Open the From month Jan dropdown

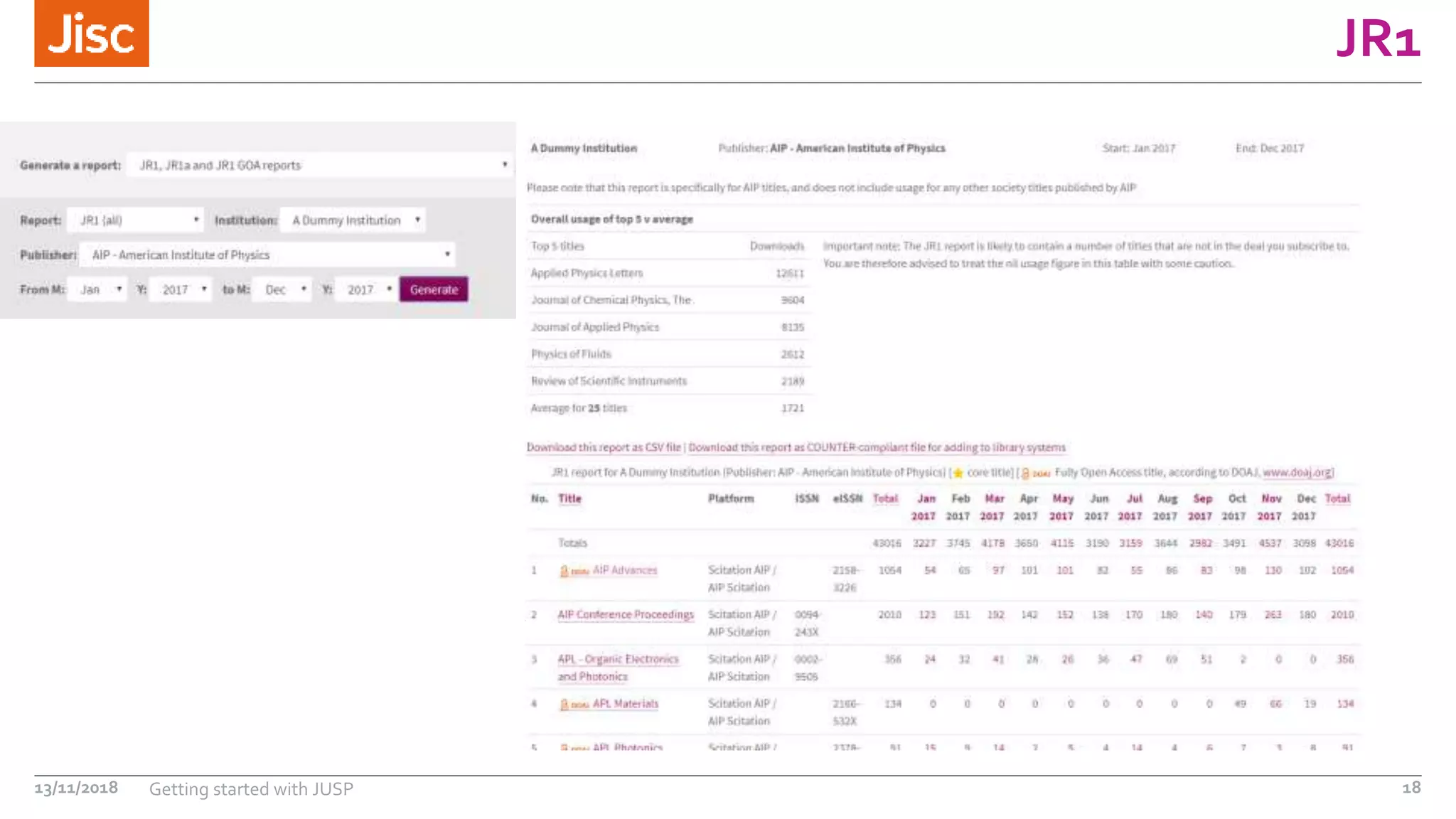click(97, 289)
